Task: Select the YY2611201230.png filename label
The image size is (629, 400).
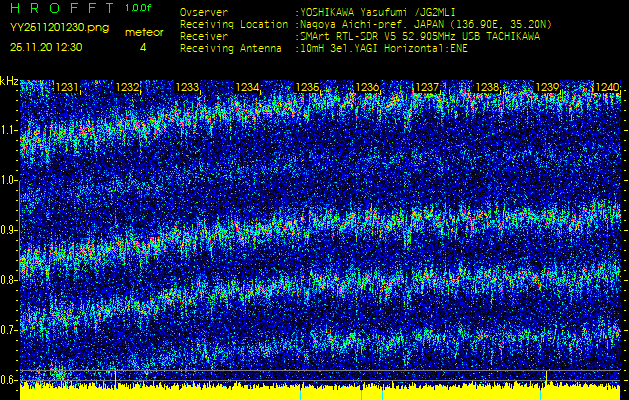Action: [58, 28]
